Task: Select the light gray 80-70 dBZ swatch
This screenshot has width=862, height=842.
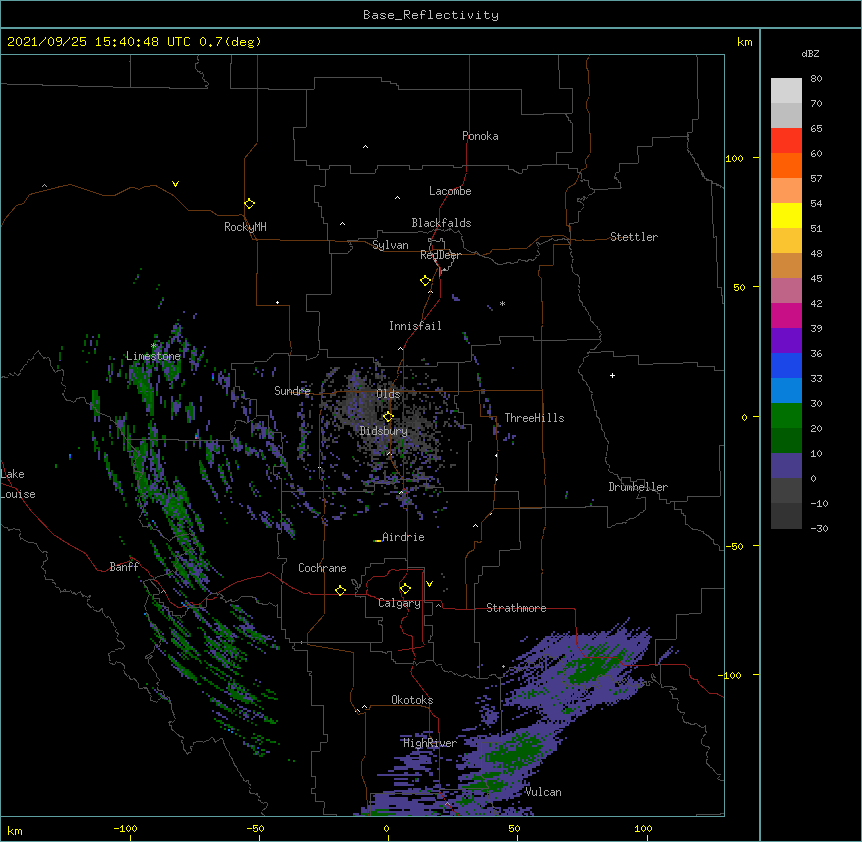Action: click(786, 91)
